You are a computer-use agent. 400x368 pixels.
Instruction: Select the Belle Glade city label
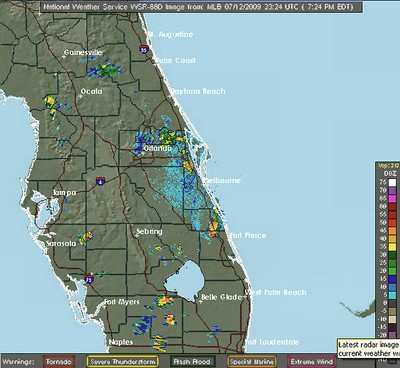pyautogui.click(x=221, y=297)
